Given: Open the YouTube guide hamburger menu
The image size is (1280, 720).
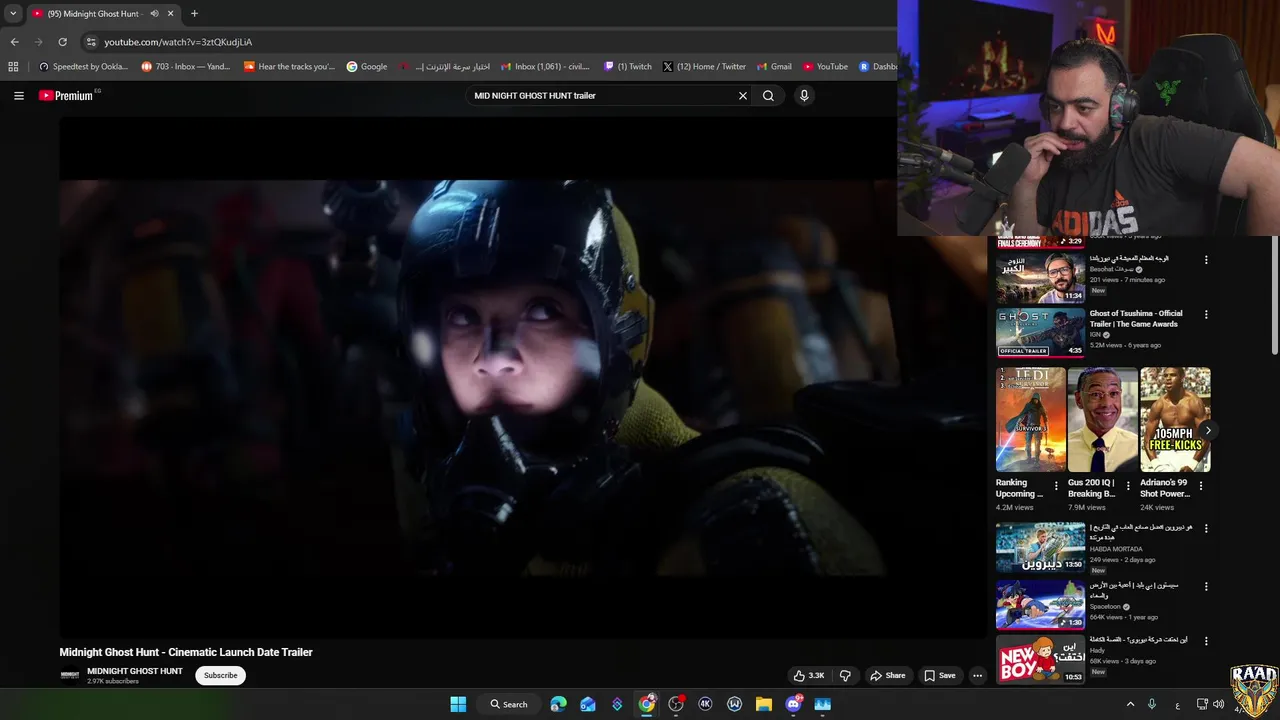Looking at the screenshot, I should pyautogui.click(x=18, y=96).
